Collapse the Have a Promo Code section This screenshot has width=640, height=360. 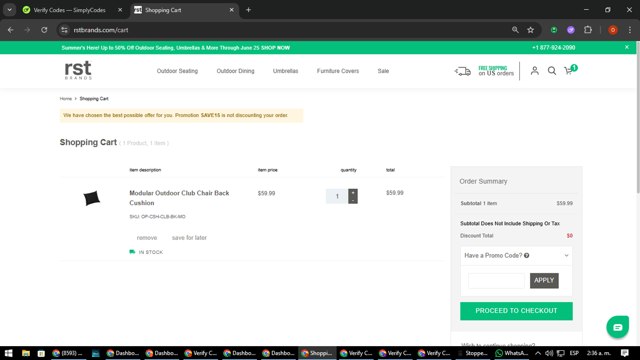point(566,256)
